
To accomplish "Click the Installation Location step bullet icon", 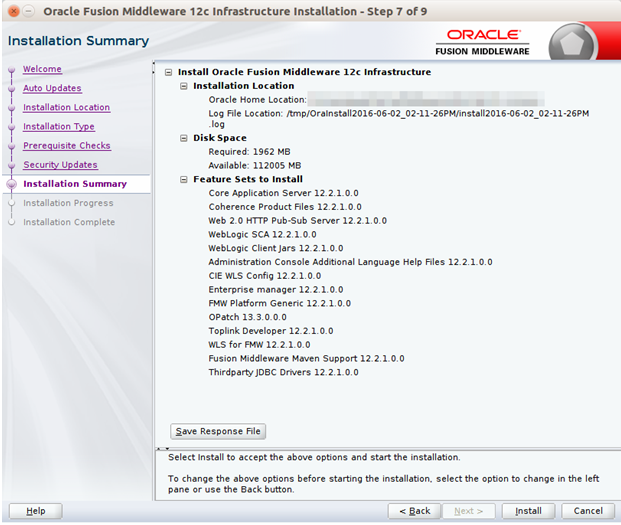I will pos(11,107).
